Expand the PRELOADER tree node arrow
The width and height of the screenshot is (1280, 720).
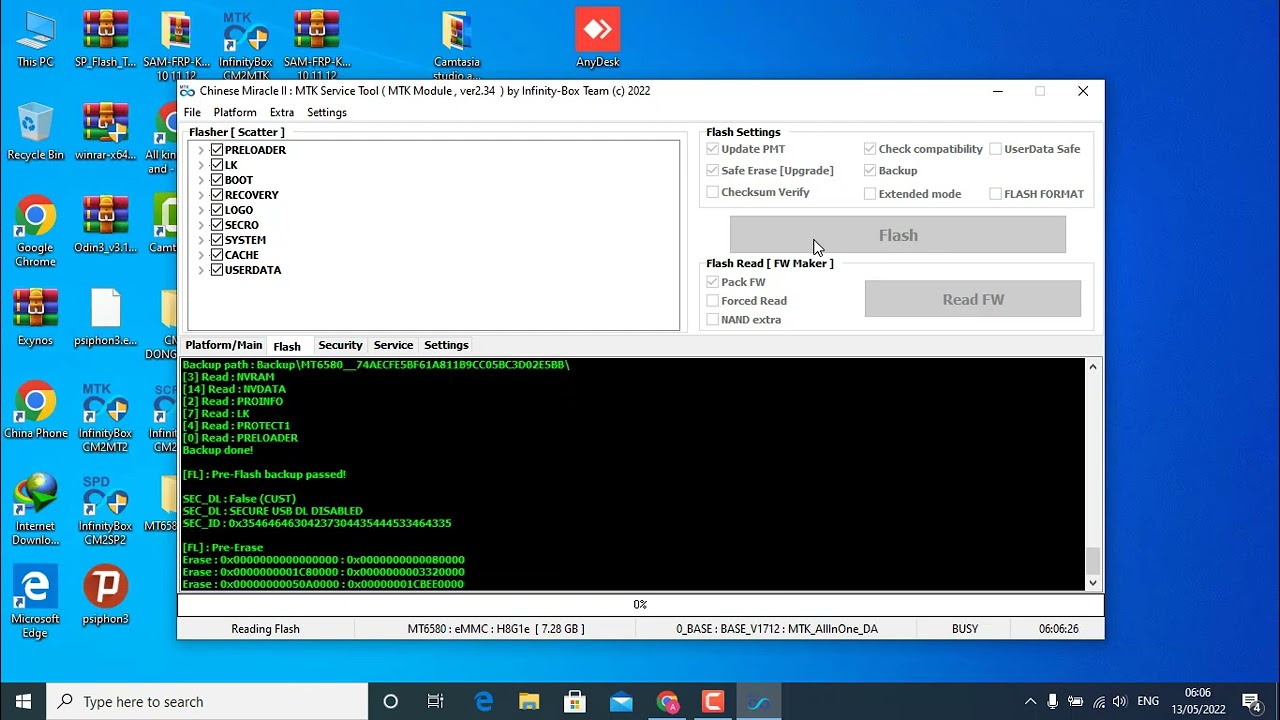(201, 150)
